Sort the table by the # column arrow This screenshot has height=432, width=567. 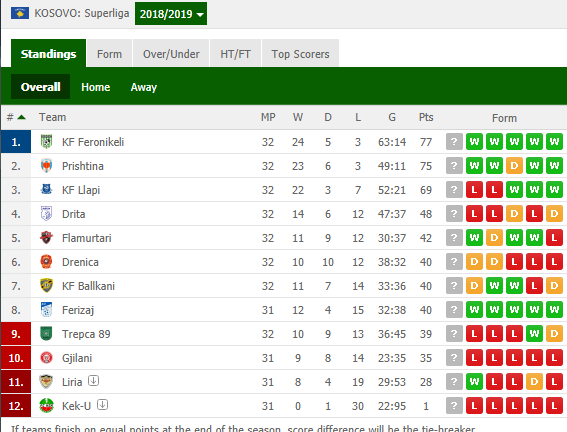point(21,117)
